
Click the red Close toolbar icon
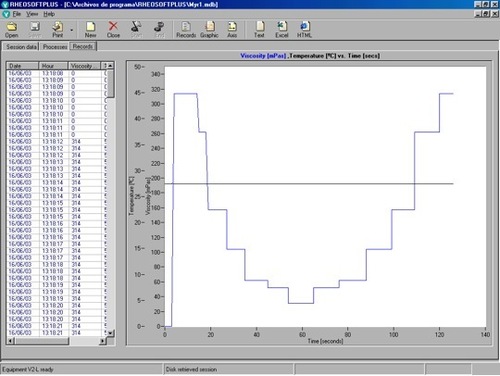point(113,26)
